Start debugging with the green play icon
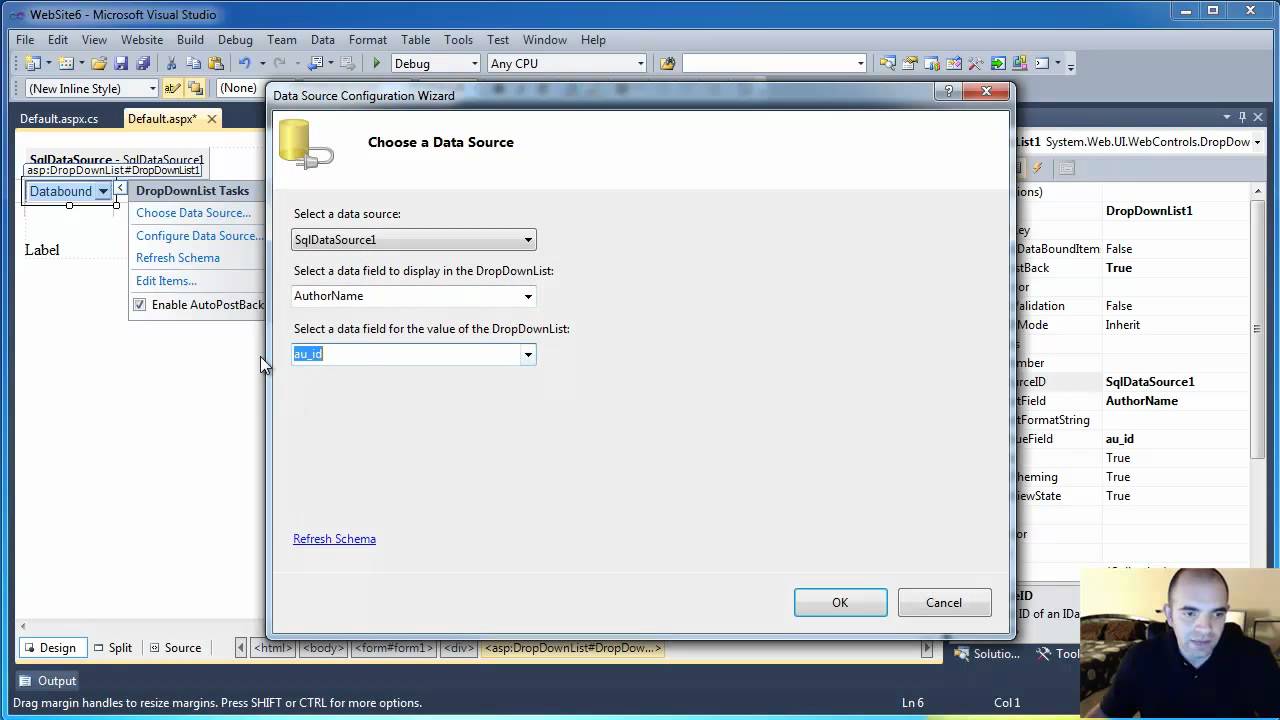This screenshot has width=1280, height=720. [x=377, y=63]
